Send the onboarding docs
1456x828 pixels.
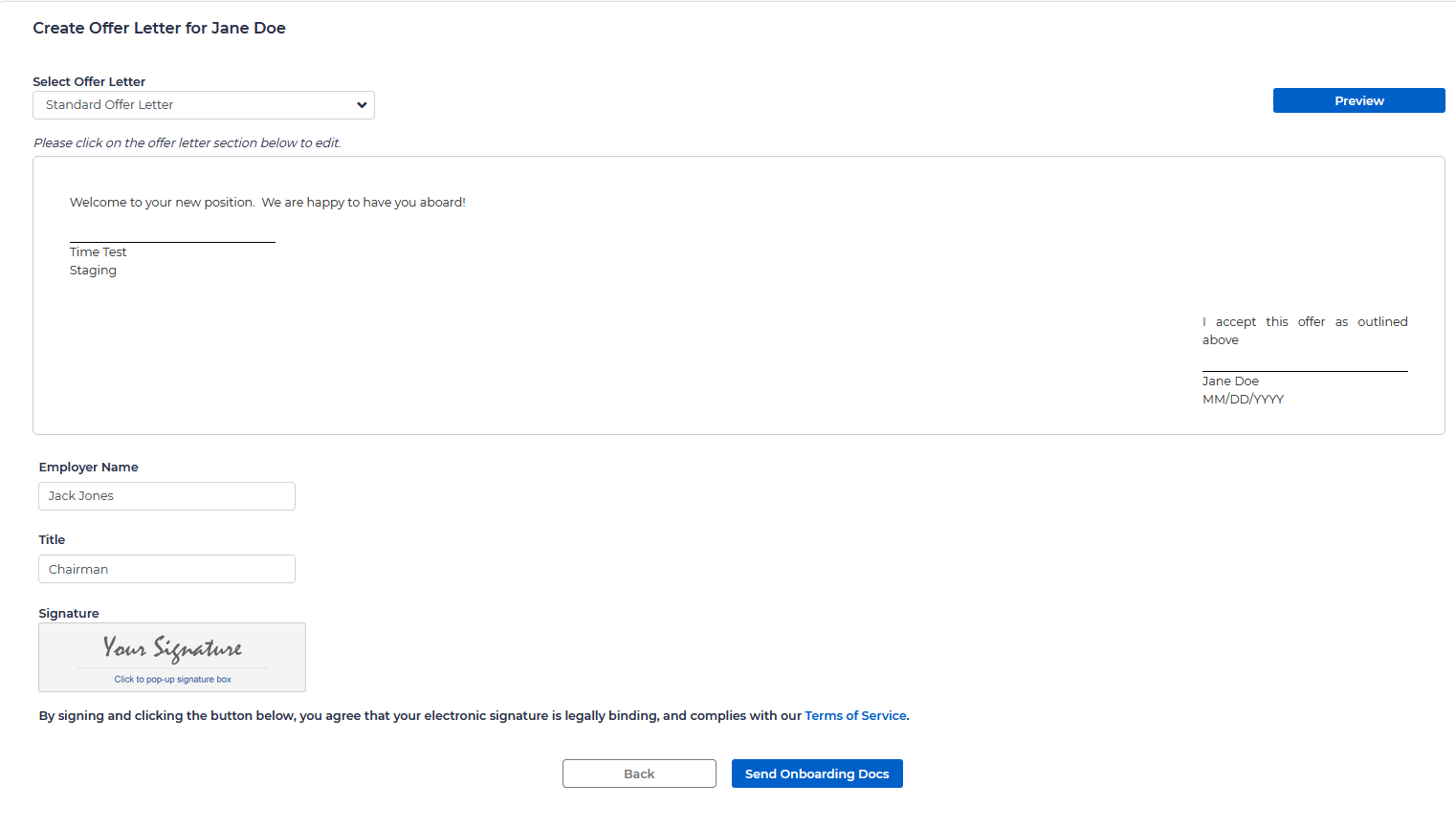(x=817, y=774)
